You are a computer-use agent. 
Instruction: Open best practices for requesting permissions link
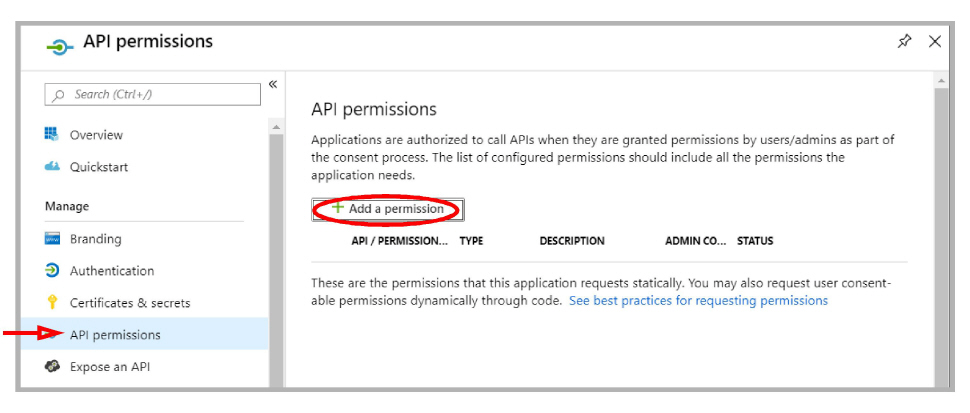coord(698,300)
